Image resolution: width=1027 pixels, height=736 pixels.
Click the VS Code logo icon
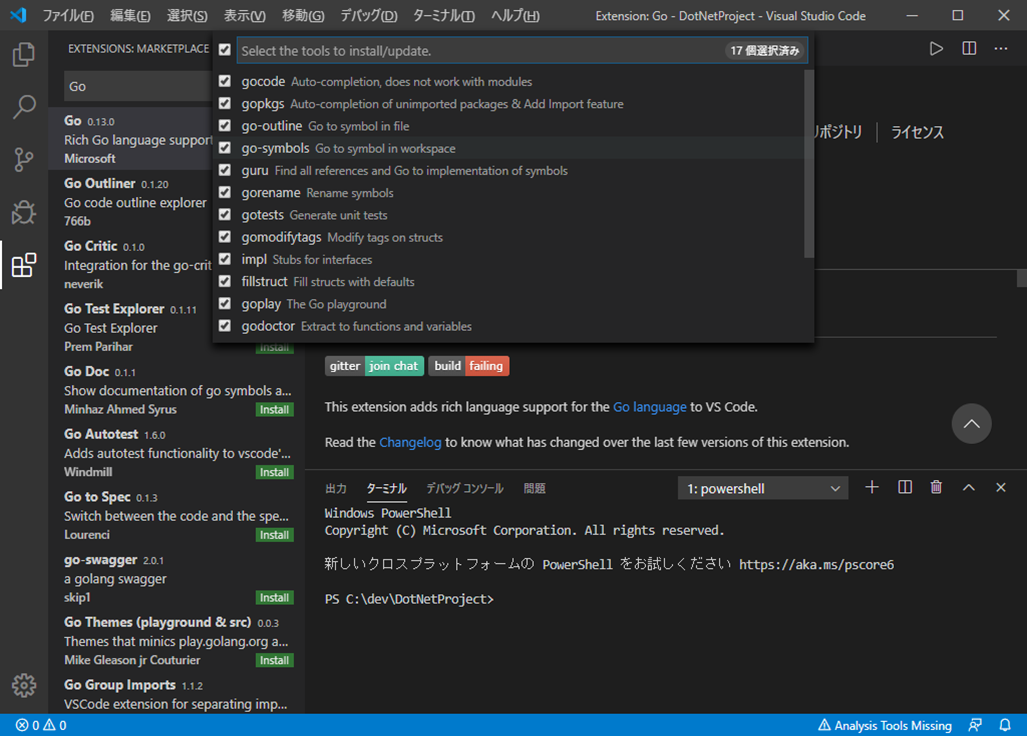pos(18,15)
